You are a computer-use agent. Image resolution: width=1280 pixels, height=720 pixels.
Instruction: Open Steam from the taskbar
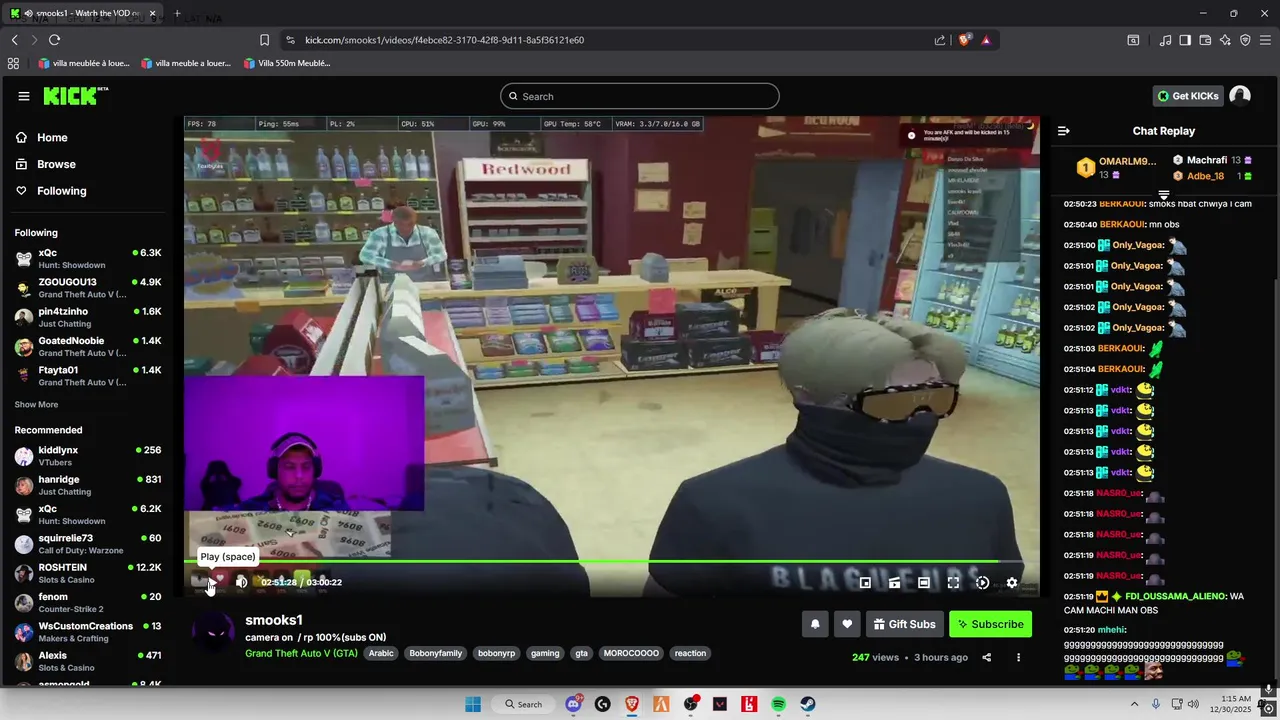[x=807, y=704]
